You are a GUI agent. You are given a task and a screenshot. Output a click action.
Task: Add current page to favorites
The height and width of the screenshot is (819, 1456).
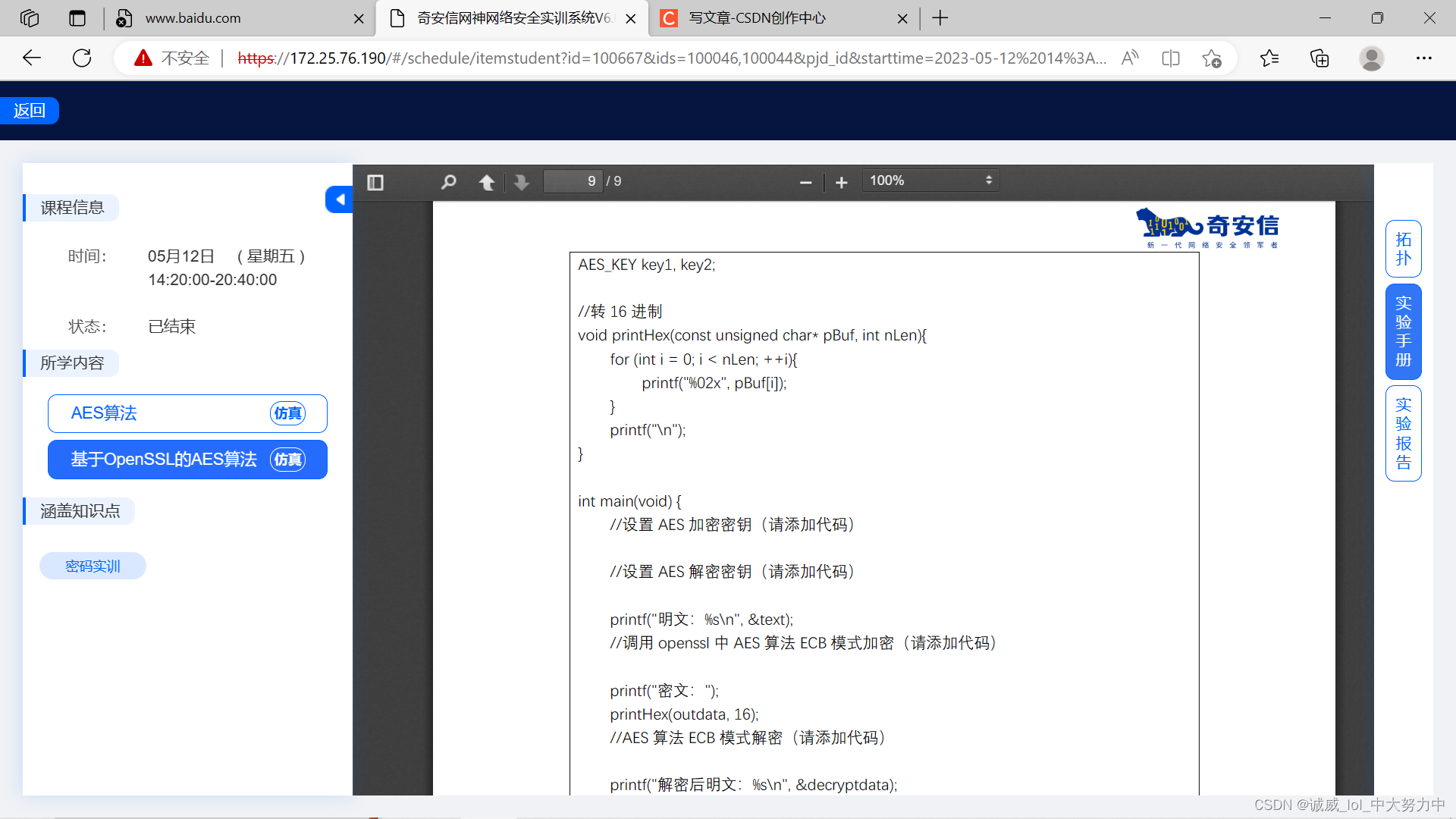1212,58
